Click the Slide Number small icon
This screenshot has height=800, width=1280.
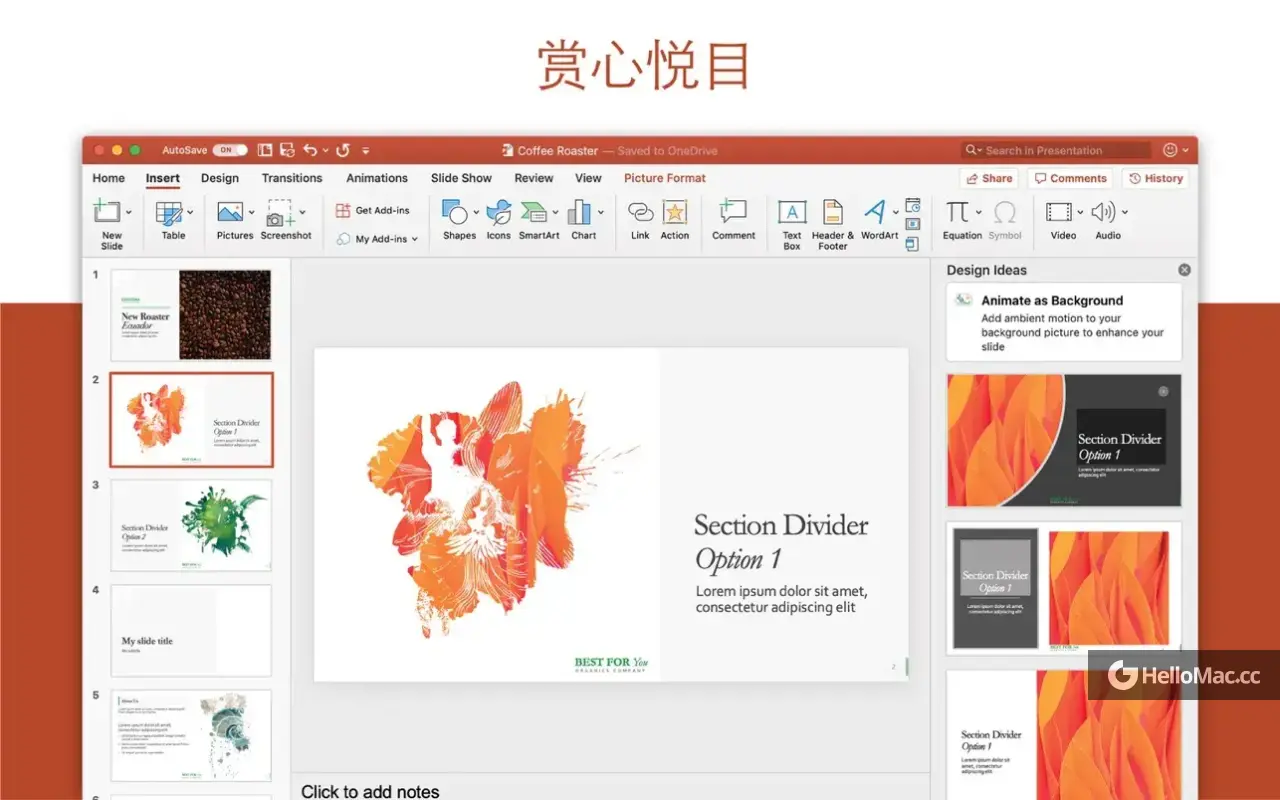tap(913, 225)
